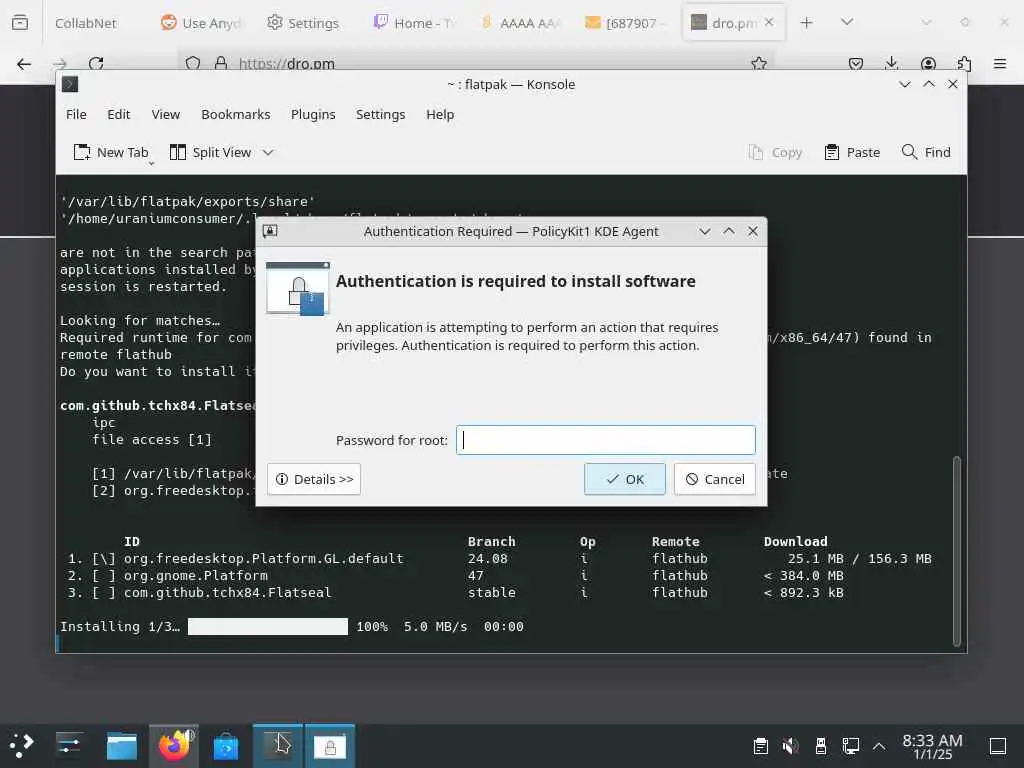Close the dro.pm browser tab
This screenshot has width=1024, height=768.
coord(769,22)
